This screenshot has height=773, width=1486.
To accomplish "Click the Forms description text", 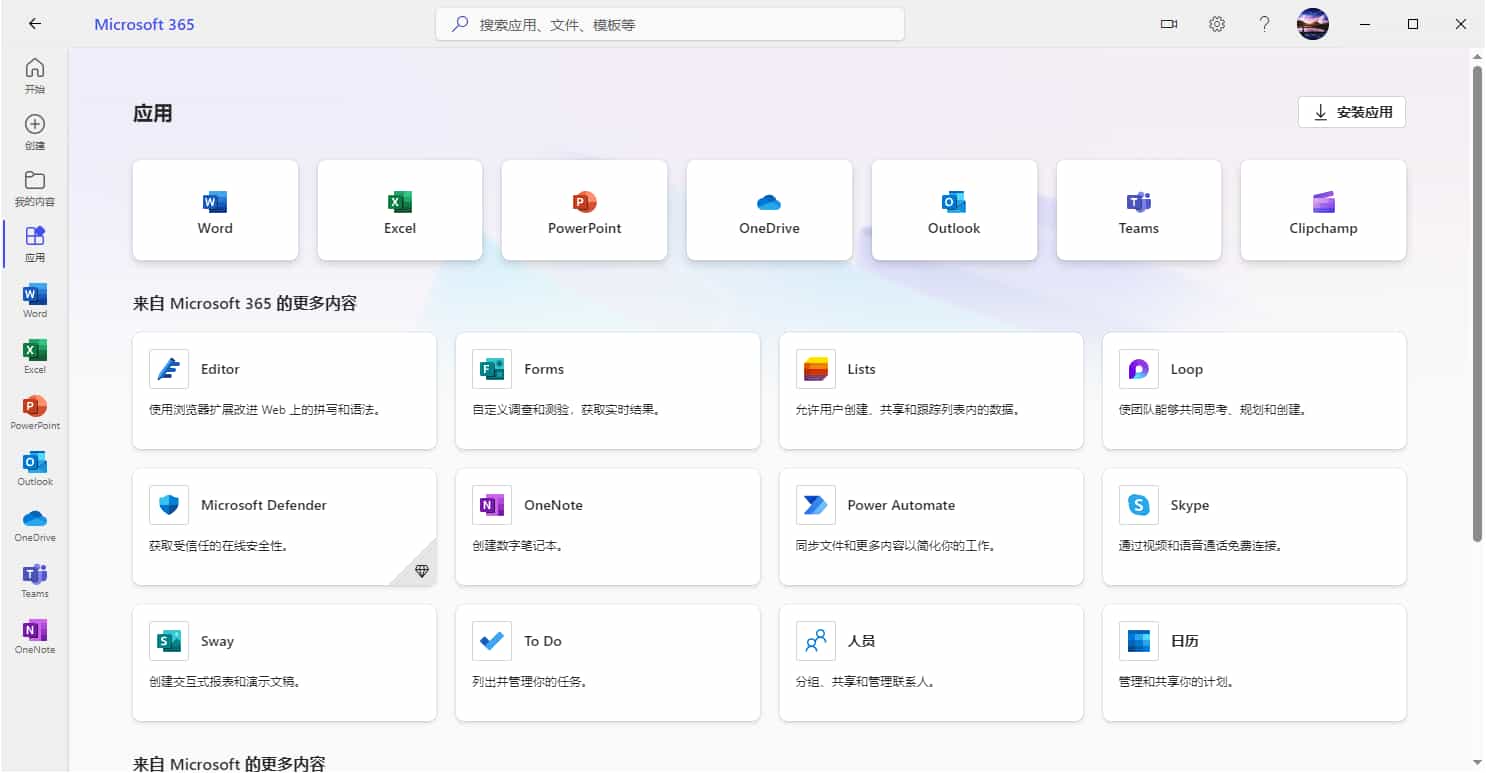I will [568, 410].
